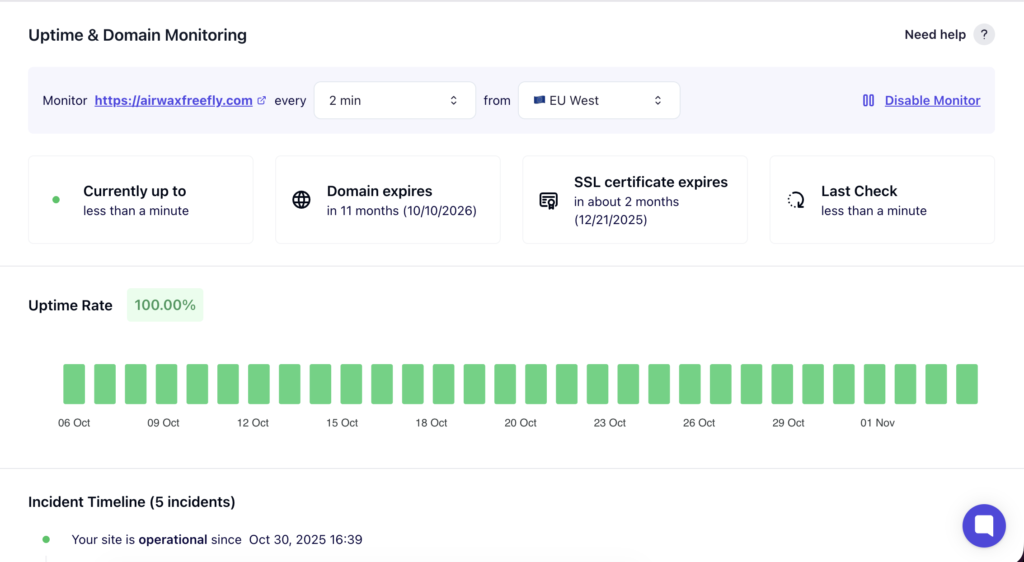Click Disable Monitor link
The height and width of the screenshot is (562, 1024).
pyautogui.click(x=933, y=101)
